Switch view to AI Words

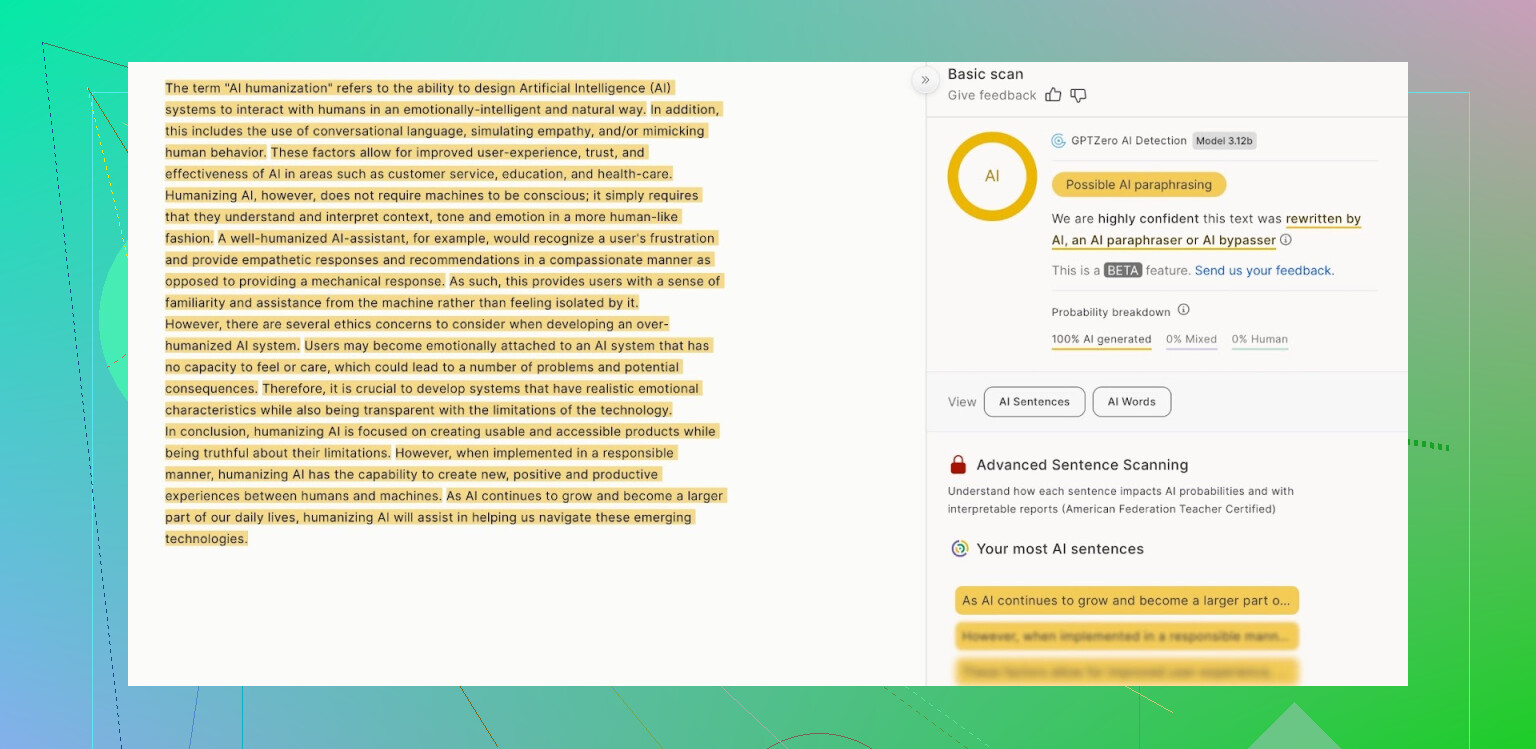tap(1131, 402)
